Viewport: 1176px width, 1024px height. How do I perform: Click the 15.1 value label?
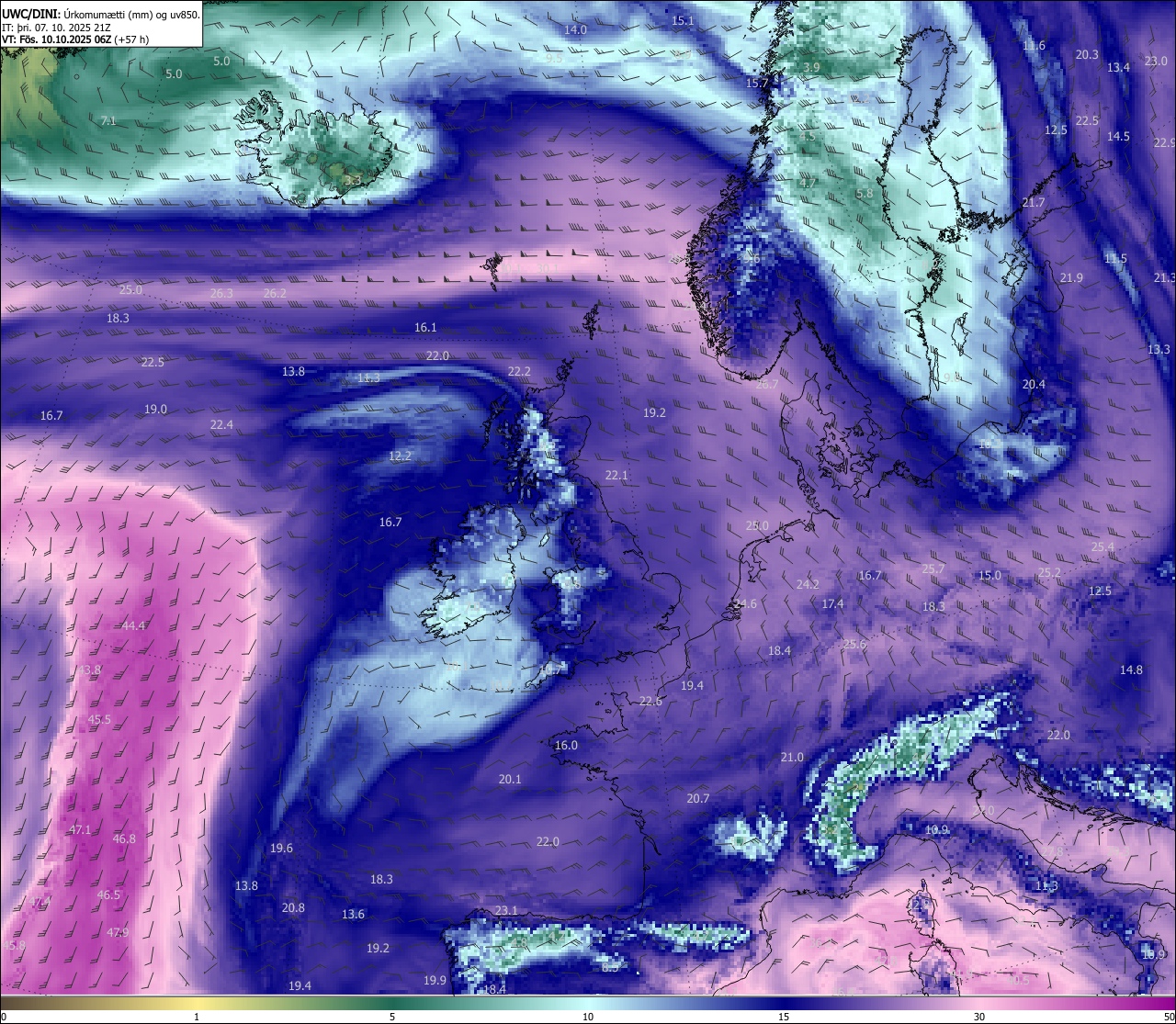(683, 20)
